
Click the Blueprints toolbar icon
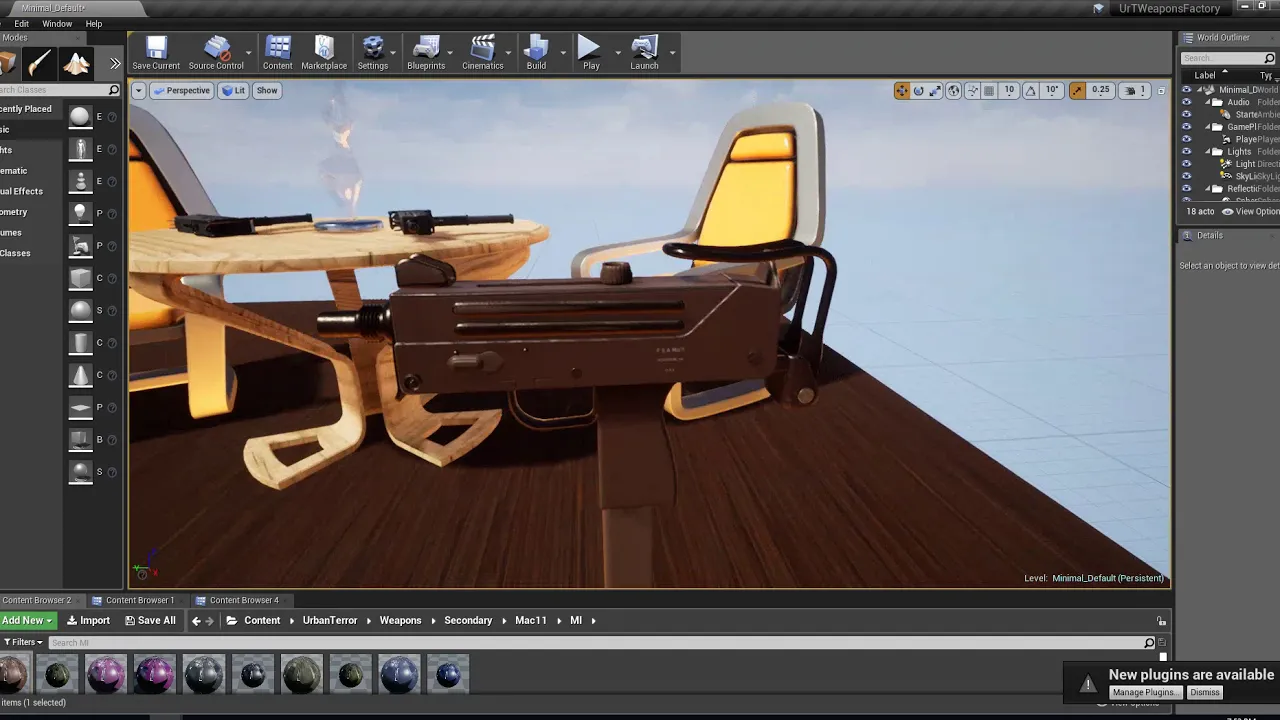click(x=426, y=53)
